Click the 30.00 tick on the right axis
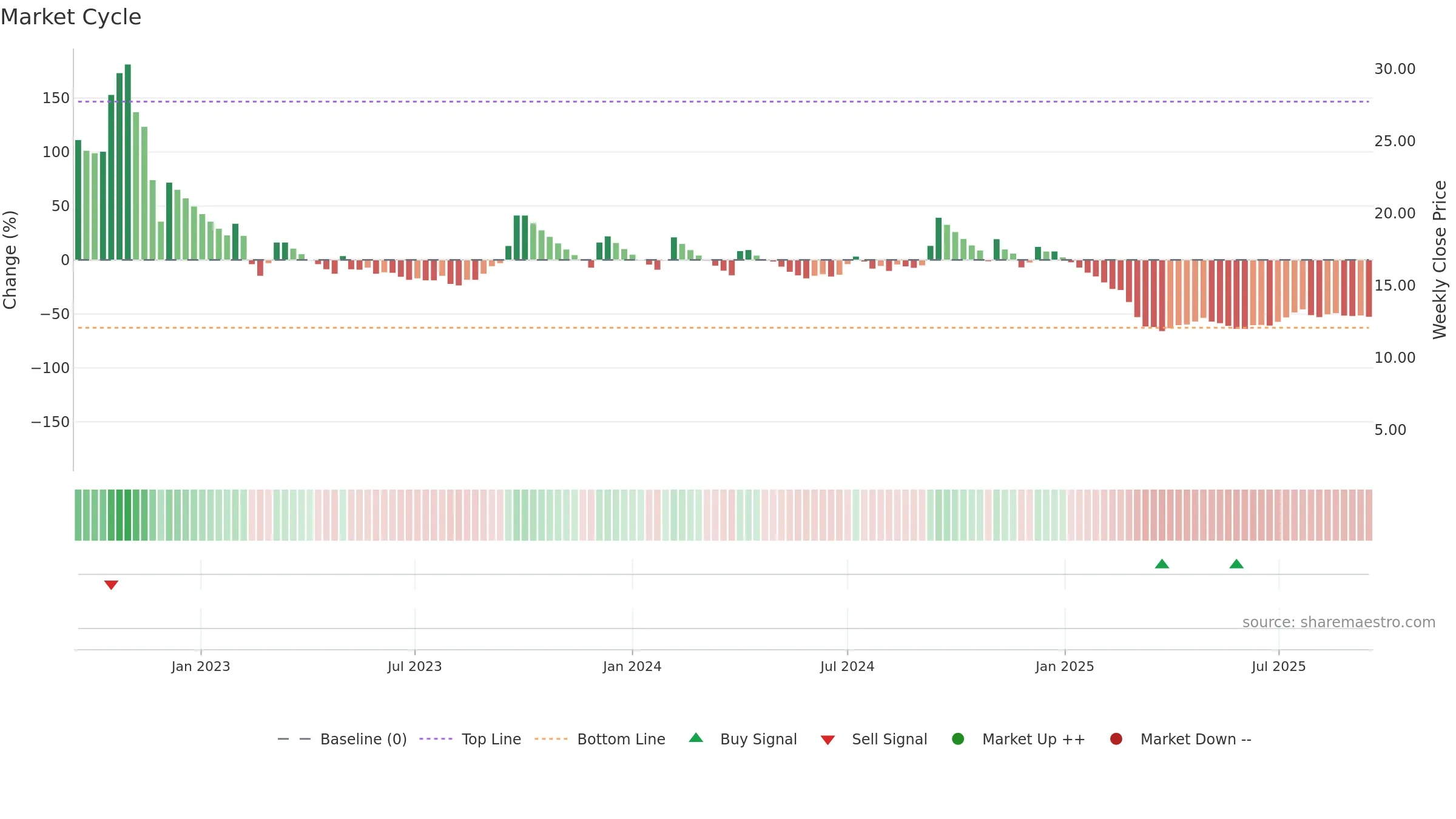Screen dimensions: 1456x819 1395,69
